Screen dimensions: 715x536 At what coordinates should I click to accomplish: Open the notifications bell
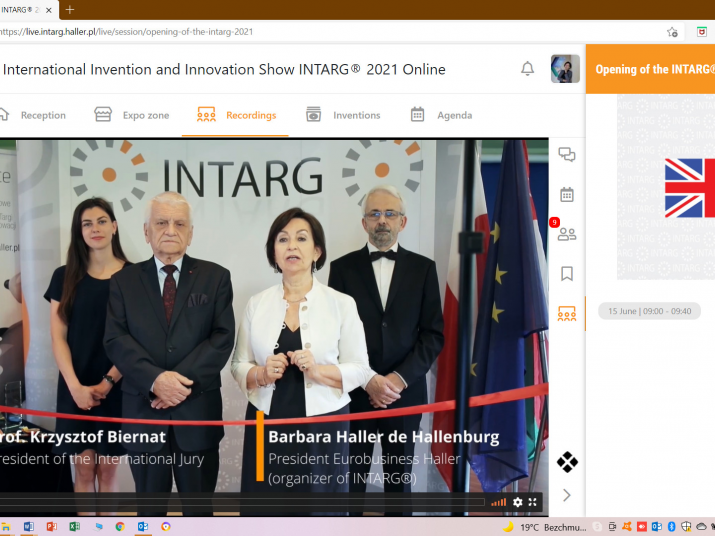[527, 69]
